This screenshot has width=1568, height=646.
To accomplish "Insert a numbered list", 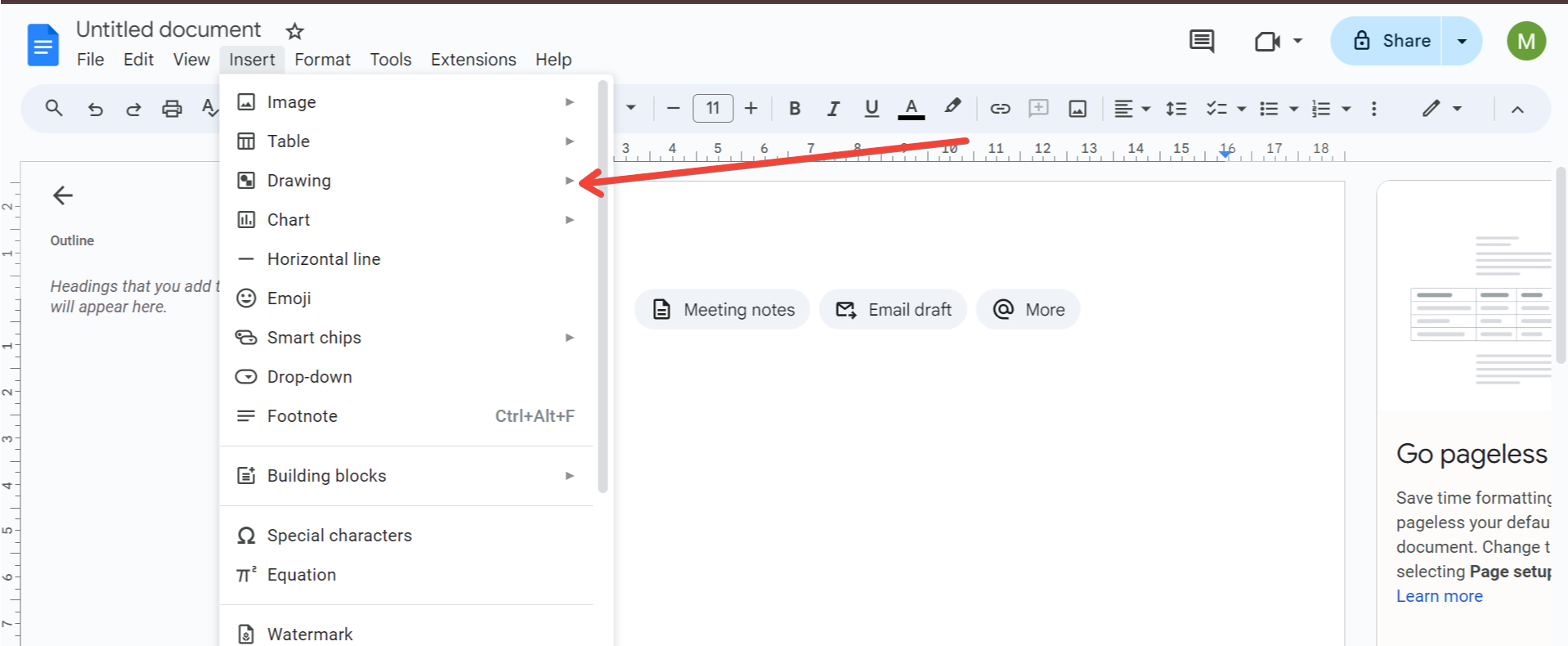I will click(1321, 109).
